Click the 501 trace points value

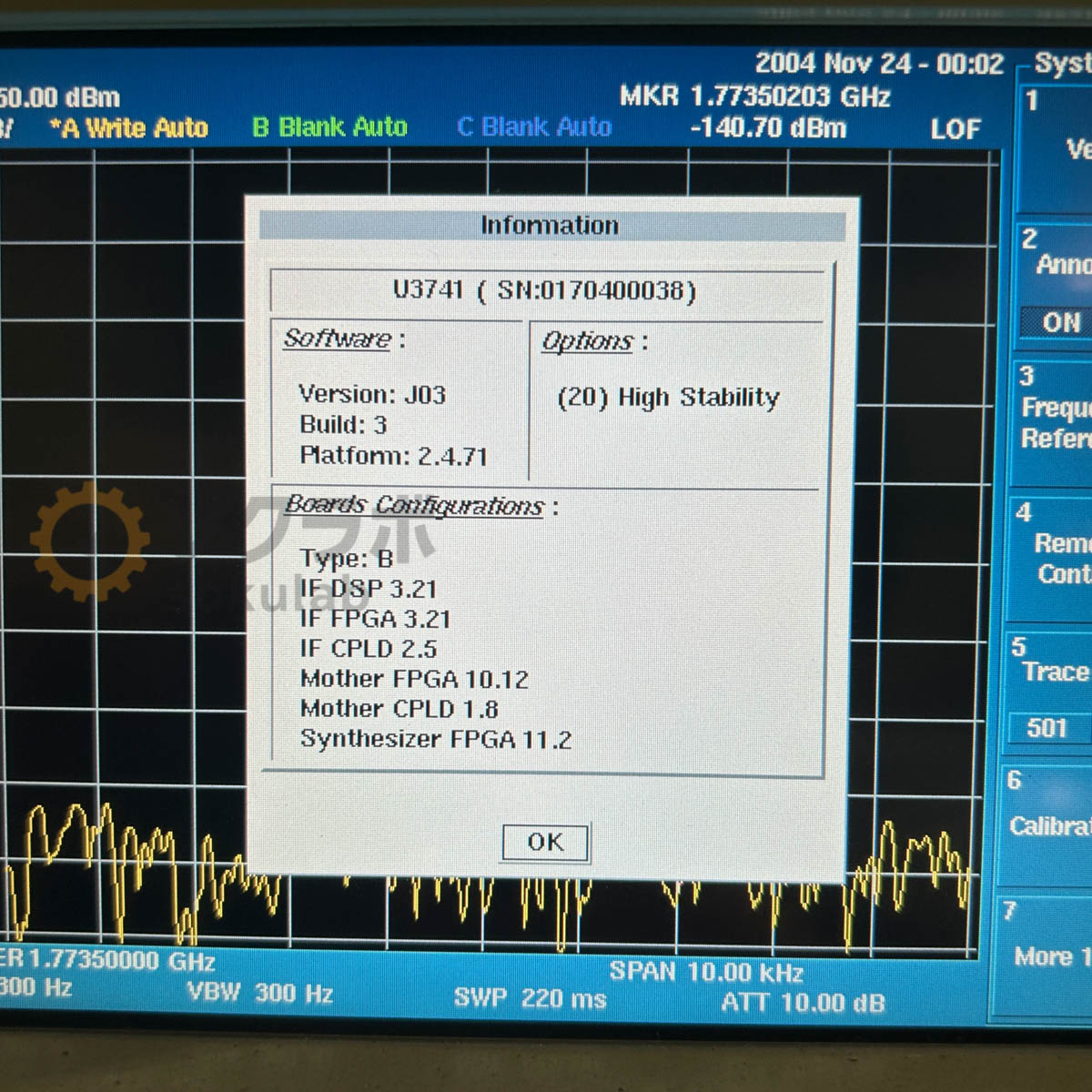[x=1047, y=728]
